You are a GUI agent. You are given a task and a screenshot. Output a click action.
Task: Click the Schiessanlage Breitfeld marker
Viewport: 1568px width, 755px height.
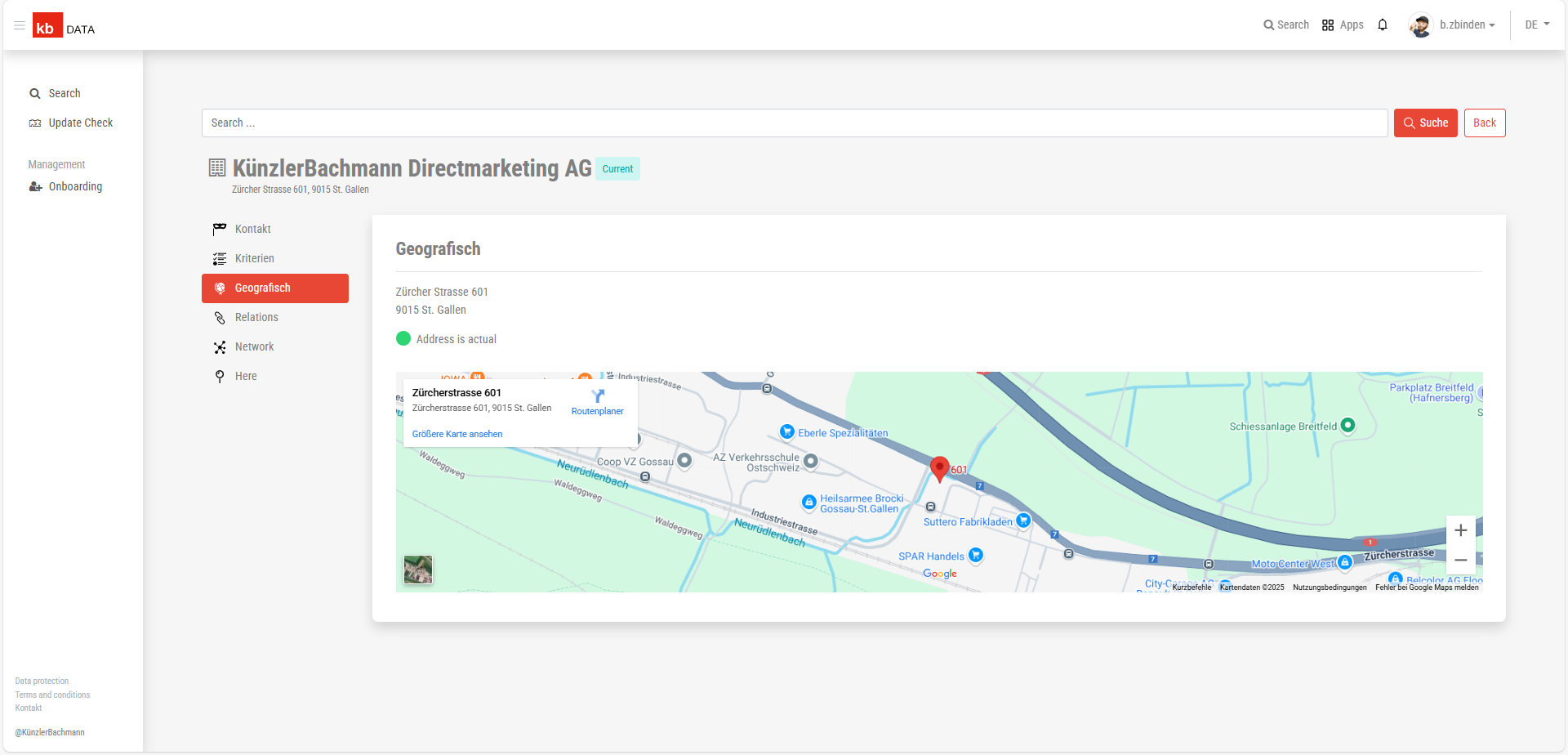[1348, 425]
